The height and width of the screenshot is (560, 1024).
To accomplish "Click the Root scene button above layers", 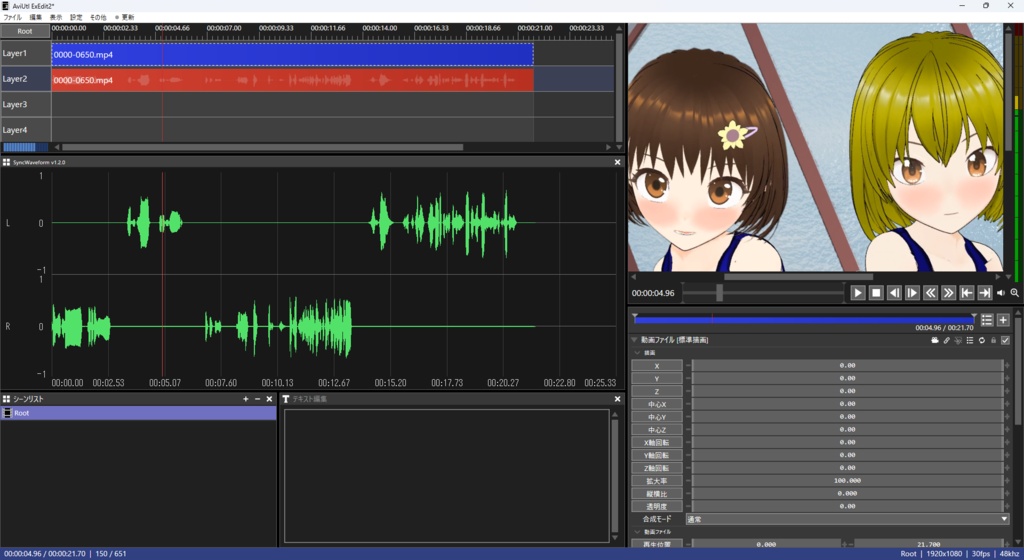I will [25, 31].
